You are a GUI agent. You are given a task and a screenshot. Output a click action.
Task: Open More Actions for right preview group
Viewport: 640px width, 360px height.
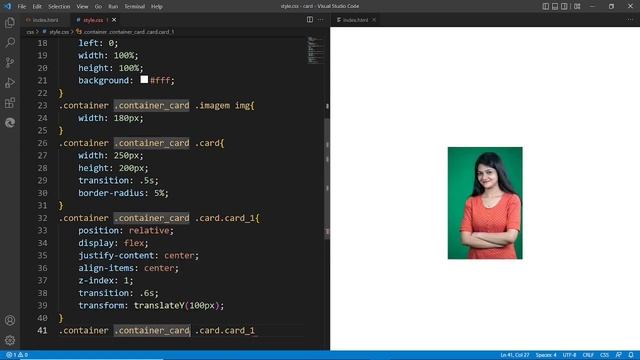pyautogui.click(x=630, y=20)
